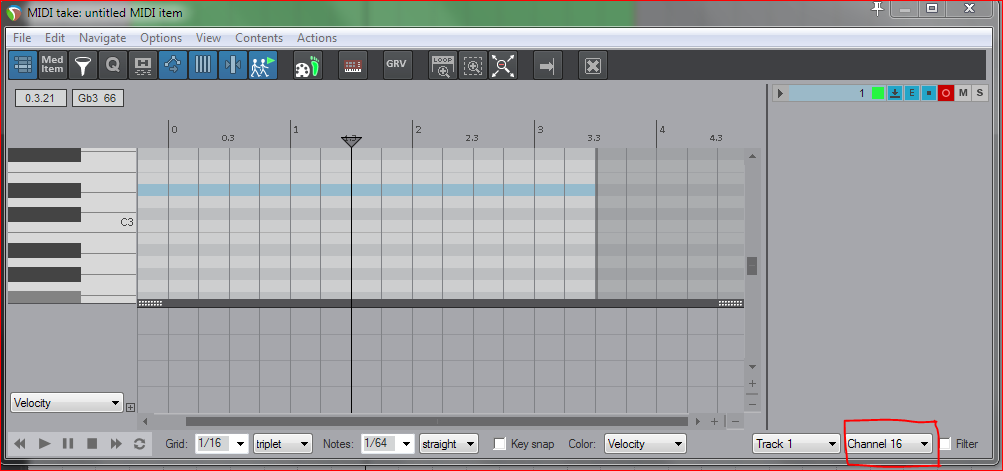Skip forward with the fast-forward button
The height and width of the screenshot is (471, 1003).
tap(116, 443)
